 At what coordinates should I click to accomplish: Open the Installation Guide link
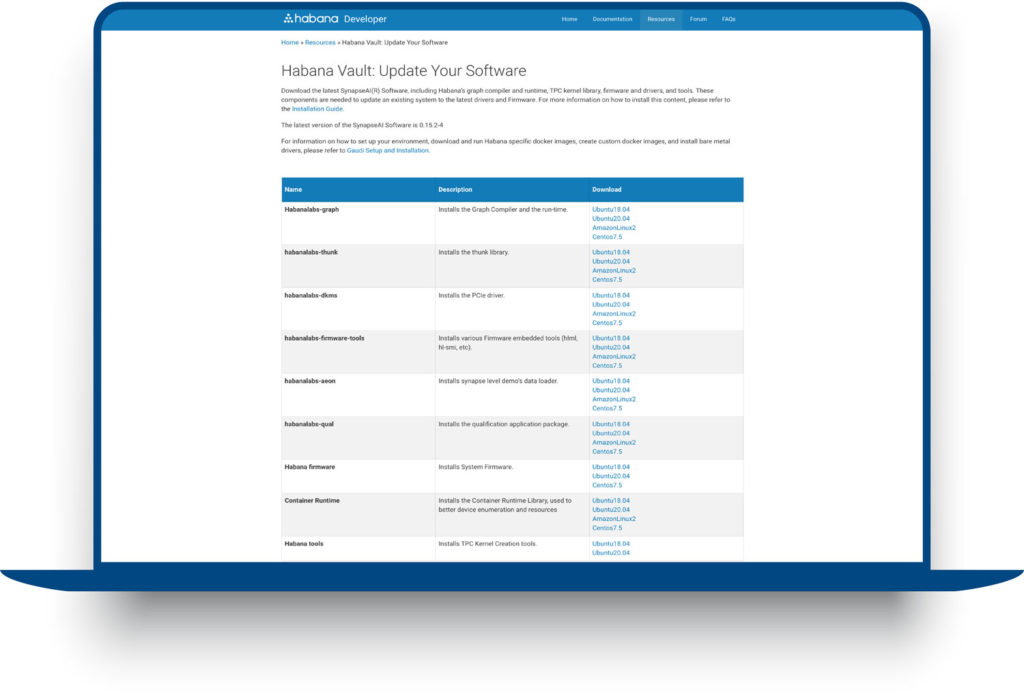pos(317,109)
